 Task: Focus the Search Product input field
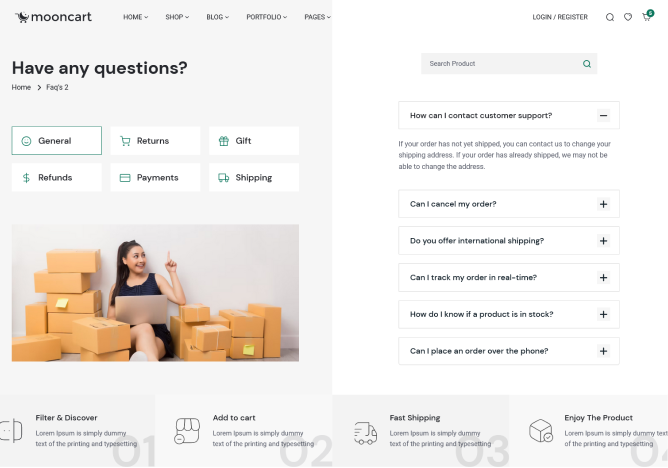(x=503, y=64)
